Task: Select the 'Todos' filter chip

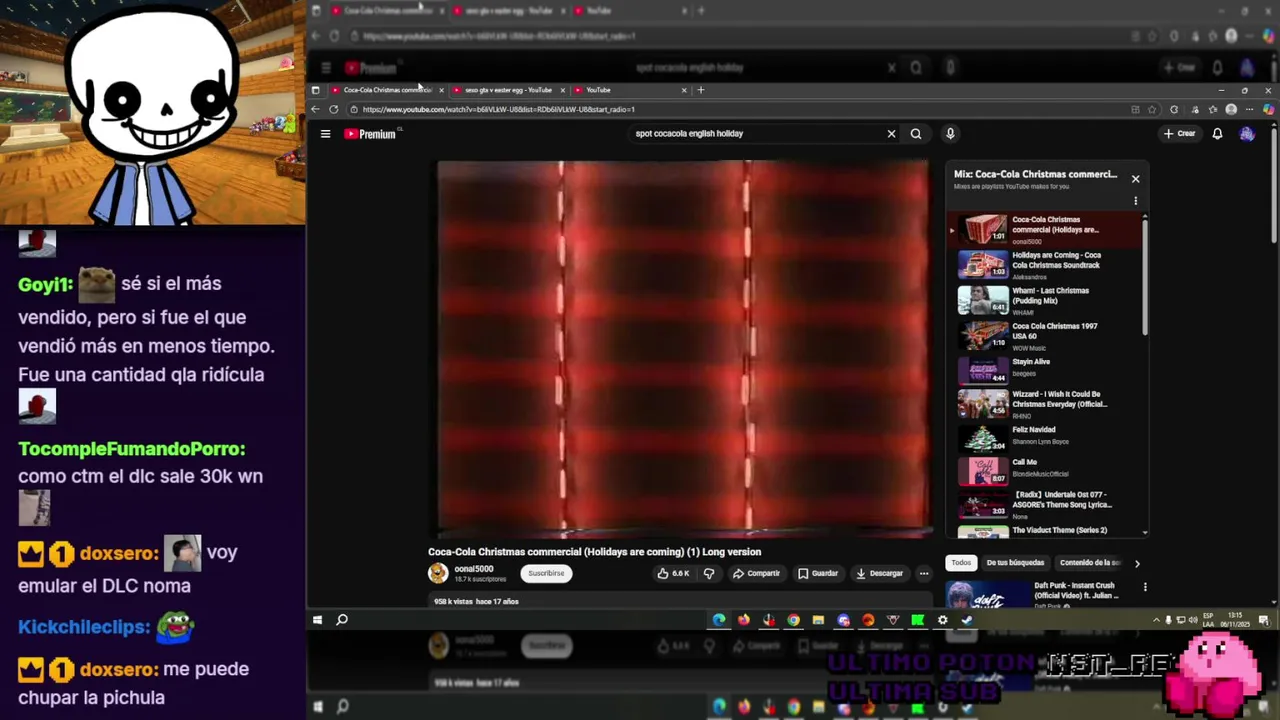Action: point(961,563)
